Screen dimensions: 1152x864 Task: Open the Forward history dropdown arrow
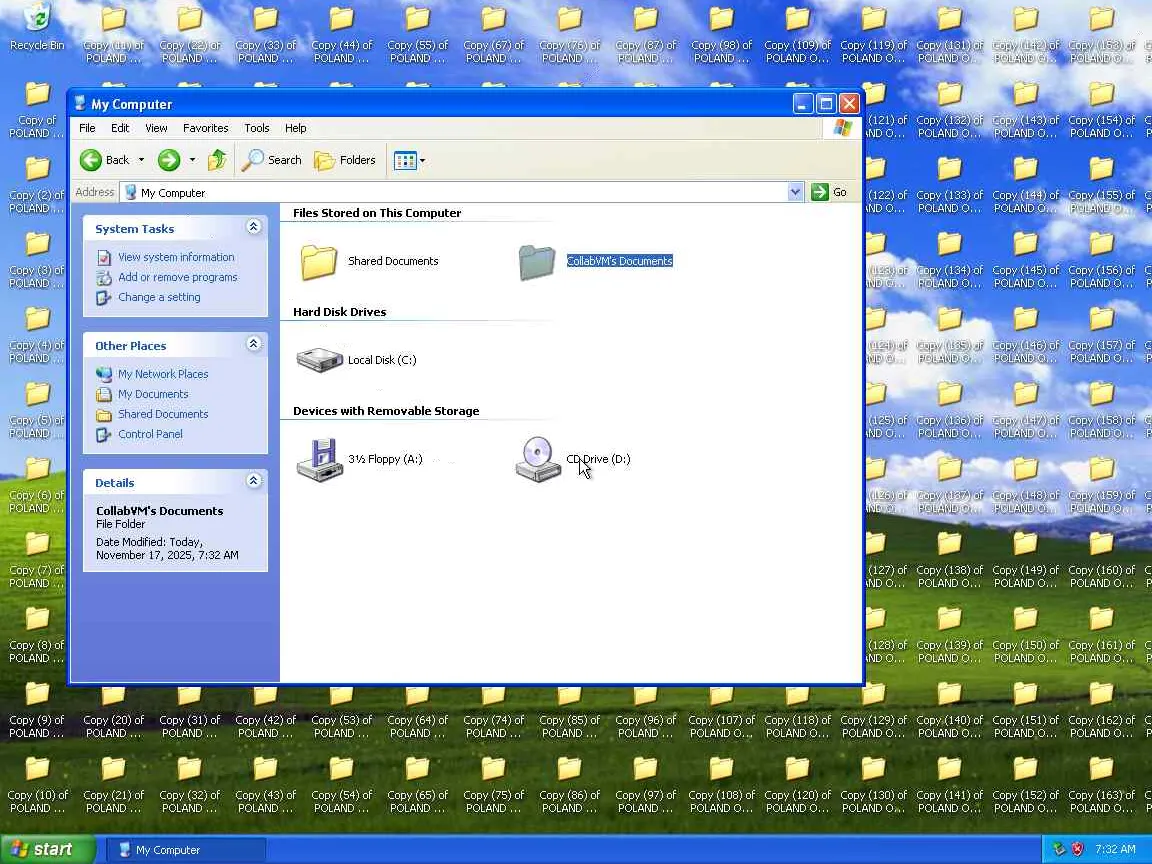(x=192, y=159)
